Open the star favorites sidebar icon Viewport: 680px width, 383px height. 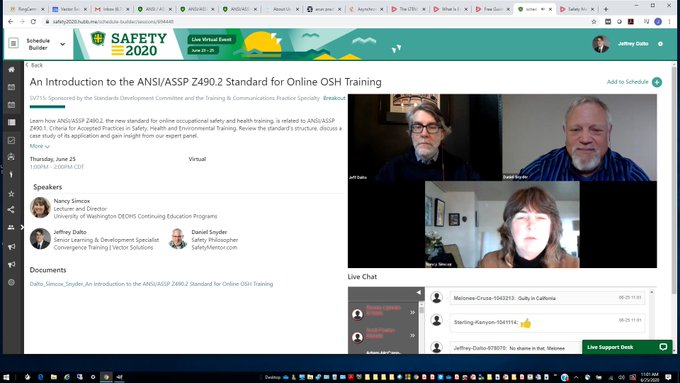12,193
